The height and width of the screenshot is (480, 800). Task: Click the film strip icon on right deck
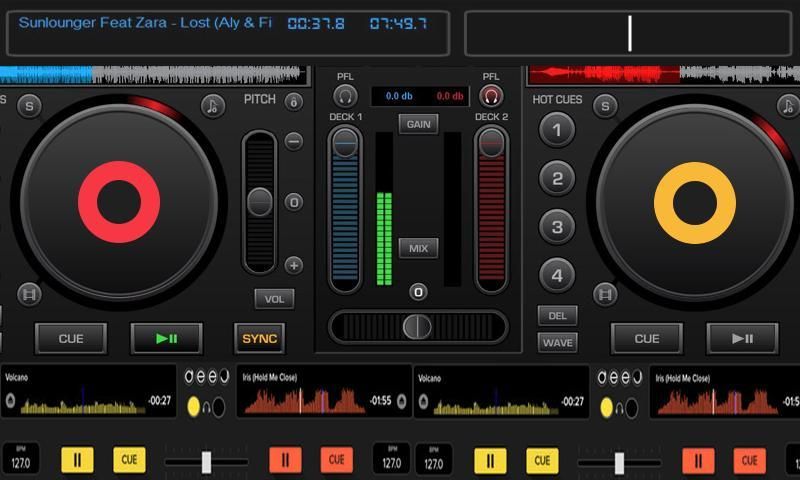point(604,294)
